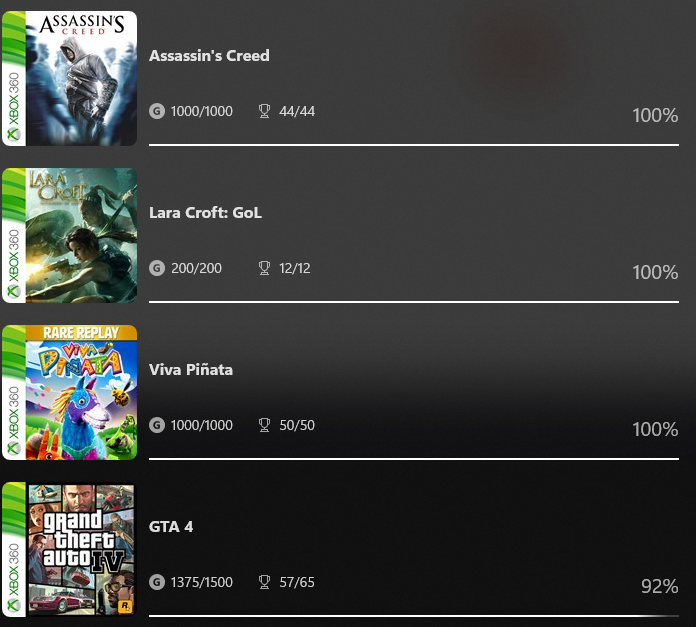This screenshot has height=627, width=696.
Task: Click the trophy icon for Assassin's Creed
Action: (x=264, y=111)
